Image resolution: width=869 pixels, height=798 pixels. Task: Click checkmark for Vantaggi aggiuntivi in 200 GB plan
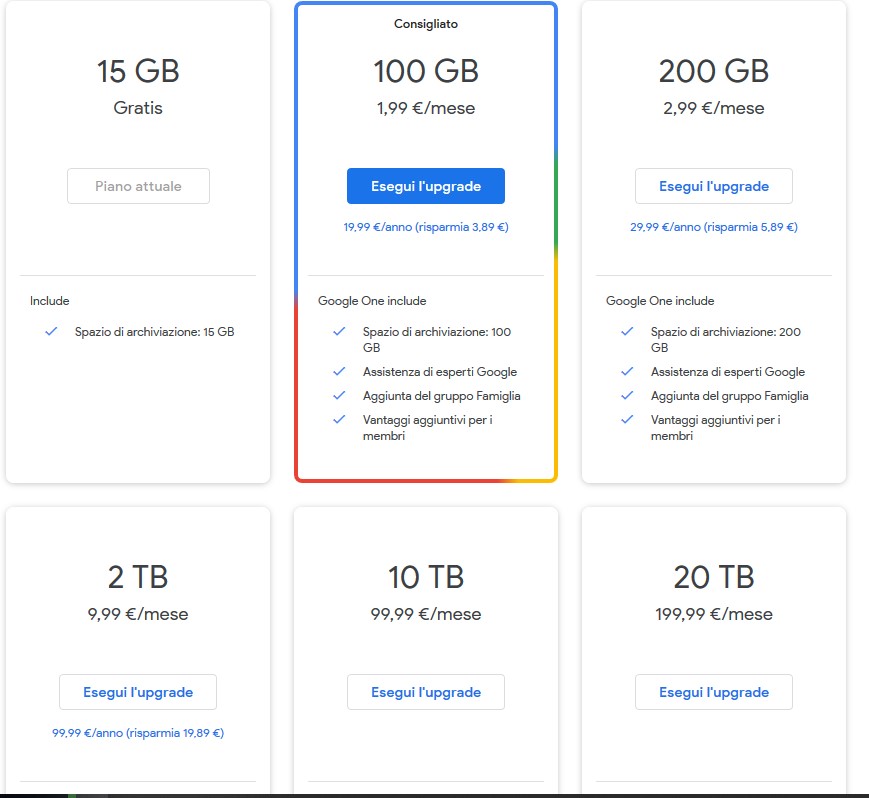627,419
